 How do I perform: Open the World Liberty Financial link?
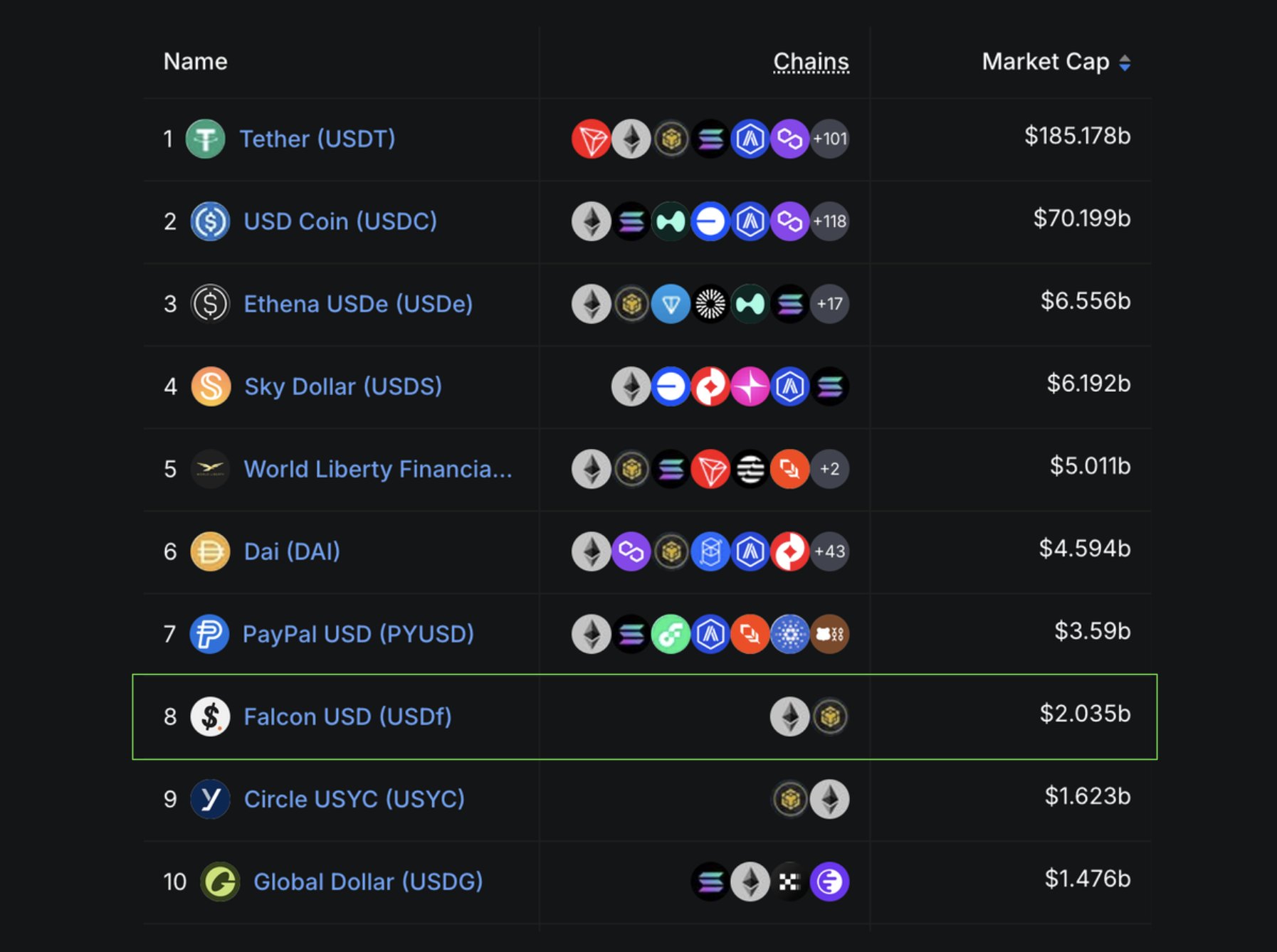tap(377, 469)
